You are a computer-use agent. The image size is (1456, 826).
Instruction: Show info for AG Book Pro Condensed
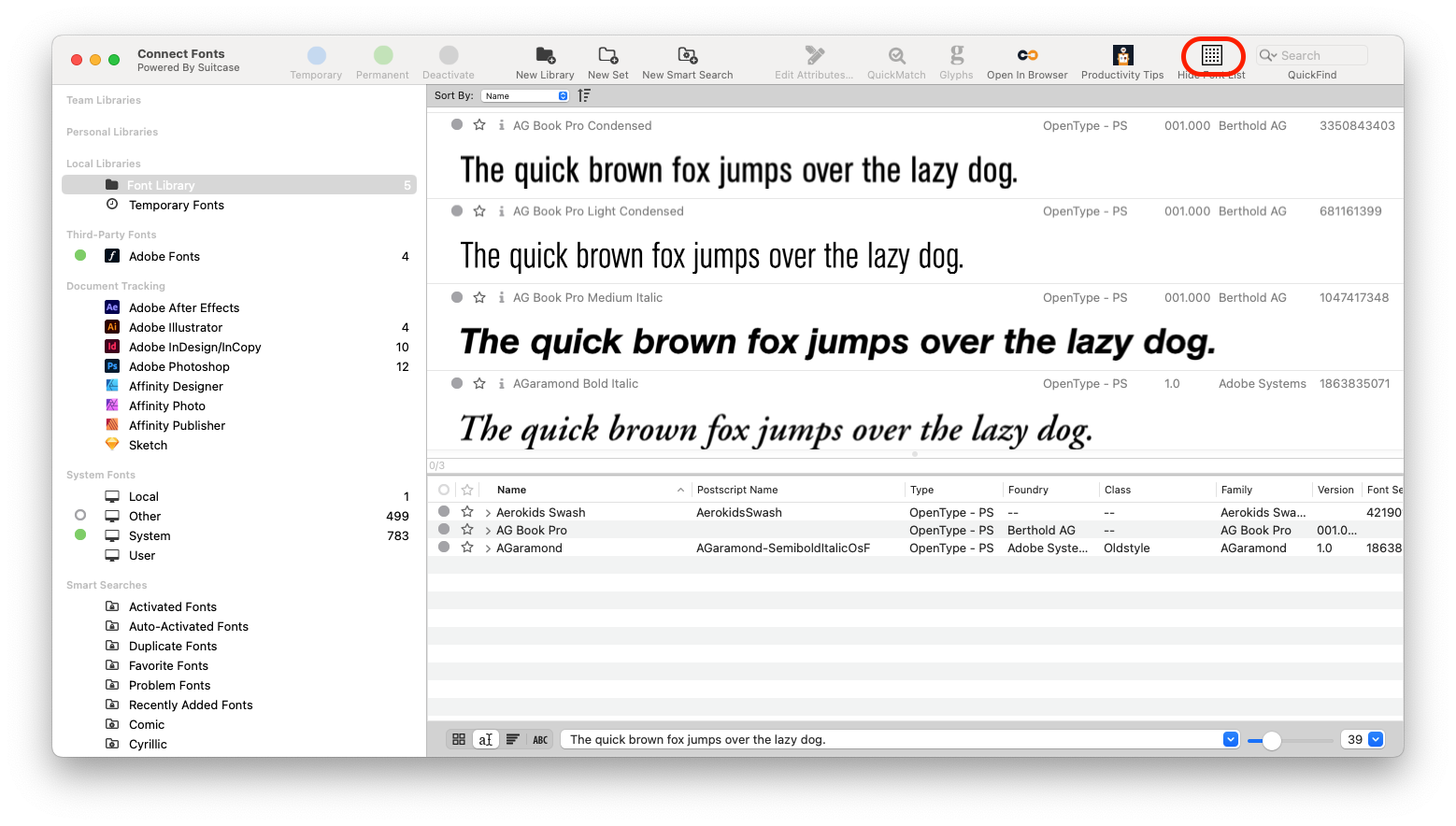click(x=502, y=125)
